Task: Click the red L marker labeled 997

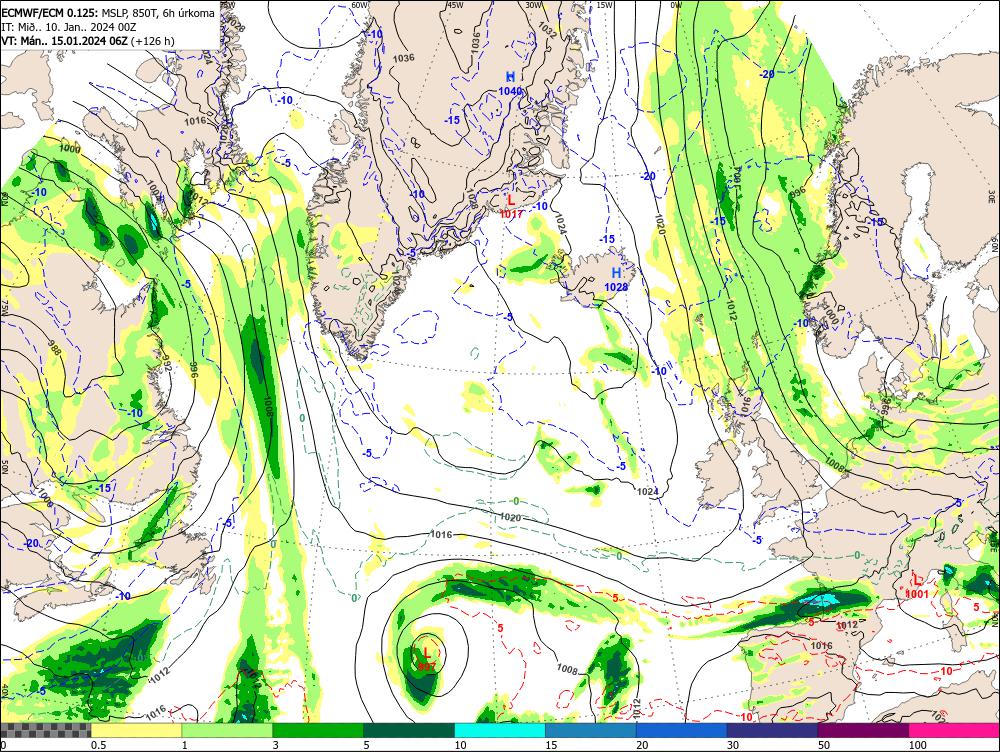Action: point(427,652)
